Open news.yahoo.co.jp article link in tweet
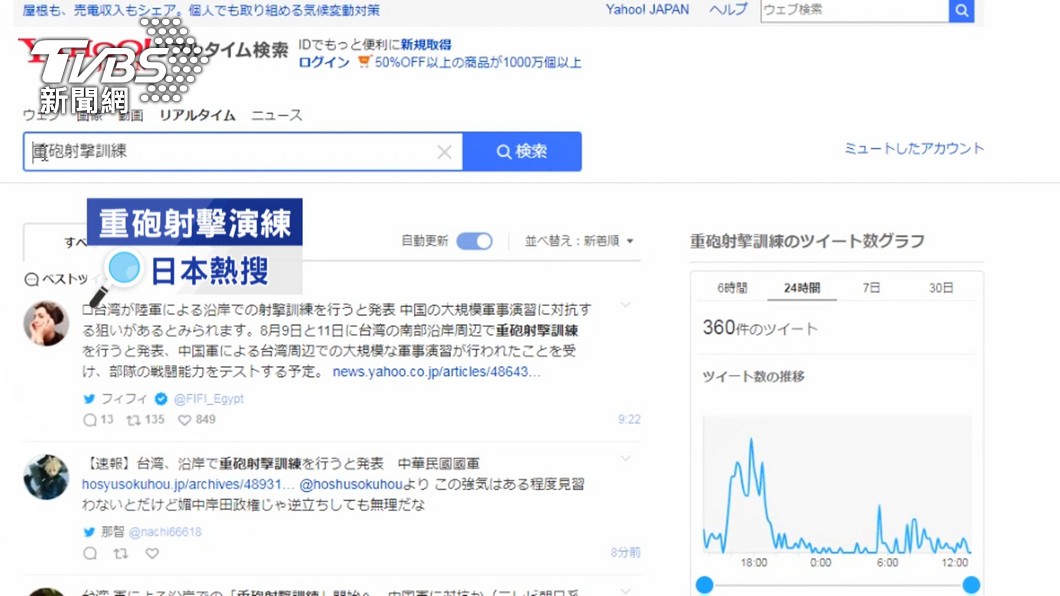The height and width of the screenshot is (596, 1060). pyautogui.click(x=437, y=372)
